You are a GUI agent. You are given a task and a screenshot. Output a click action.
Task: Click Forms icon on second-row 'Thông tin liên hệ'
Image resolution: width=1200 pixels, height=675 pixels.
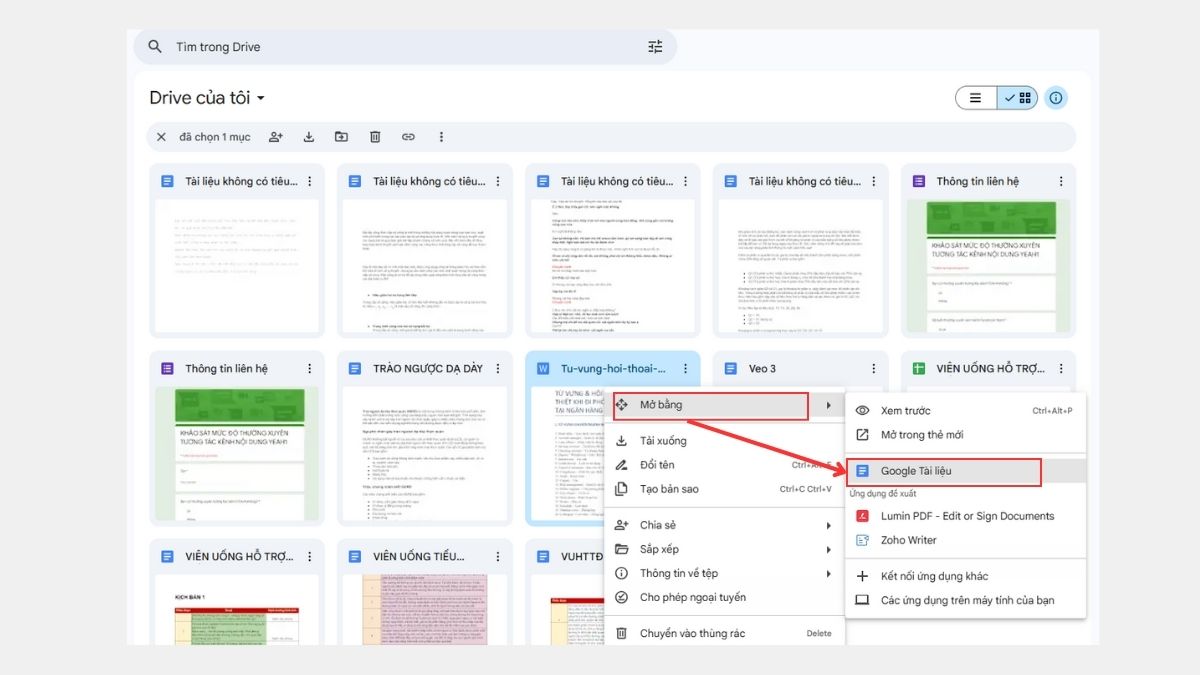(167, 369)
